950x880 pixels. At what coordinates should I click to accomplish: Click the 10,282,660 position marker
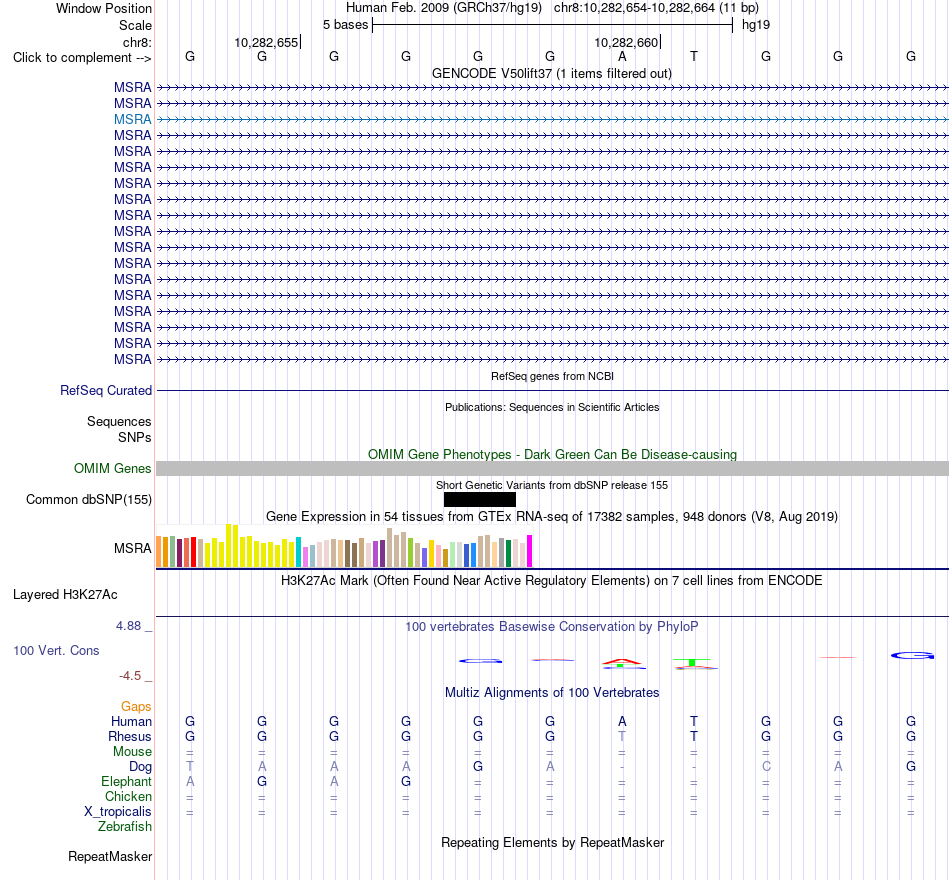click(x=626, y=42)
